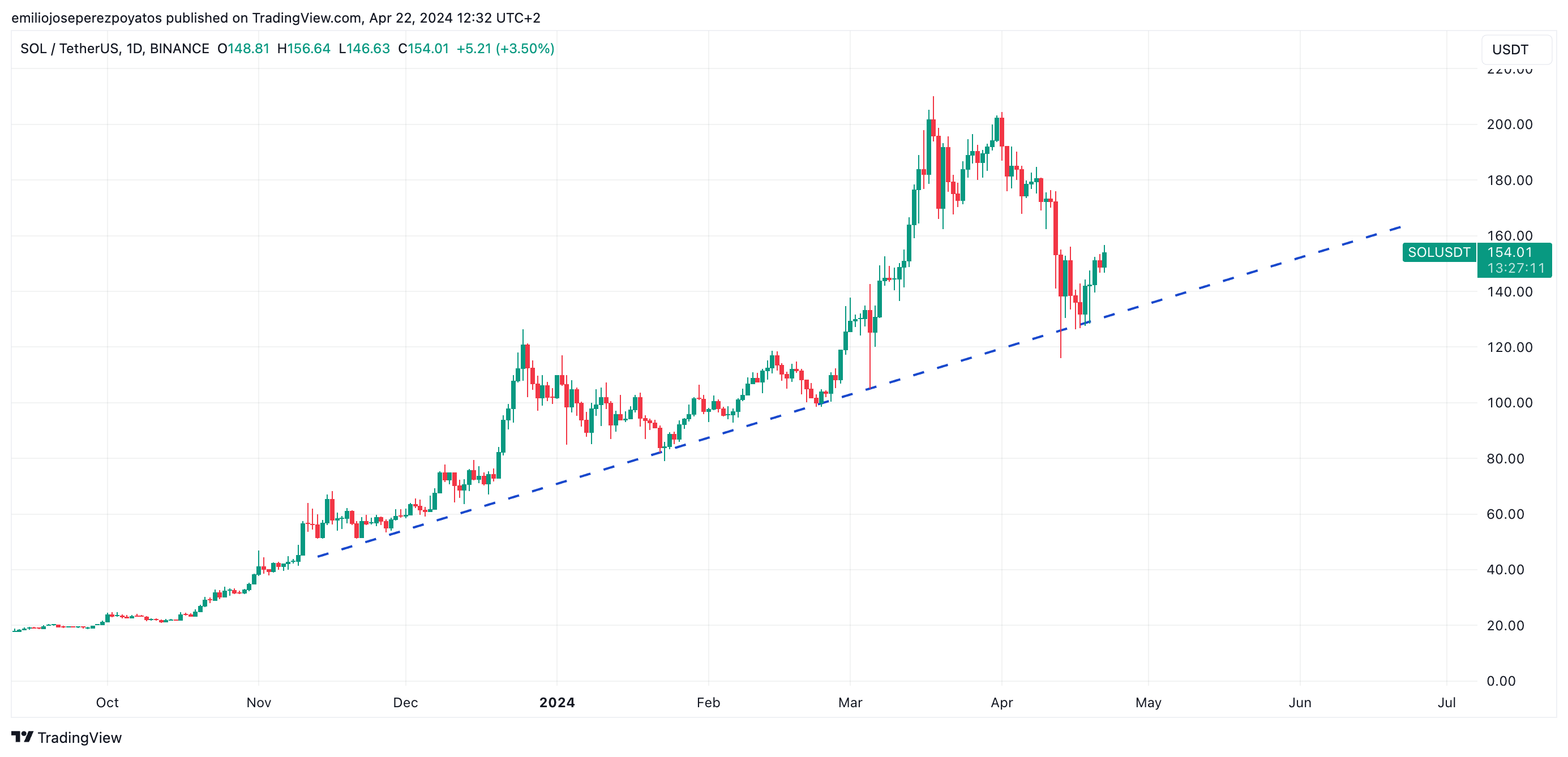
Task: Click the closing price C154.01 value
Action: 423,49
